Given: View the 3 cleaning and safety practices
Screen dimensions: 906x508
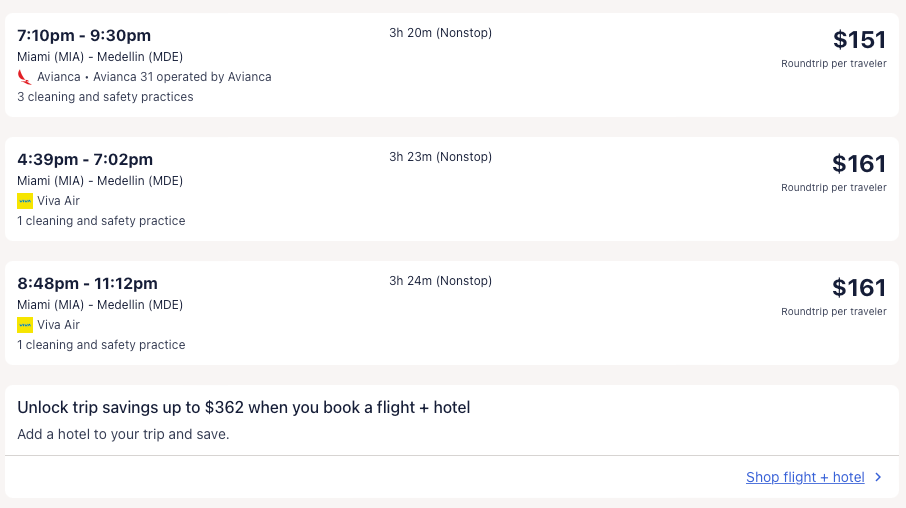Looking at the screenshot, I should (105, 97).
